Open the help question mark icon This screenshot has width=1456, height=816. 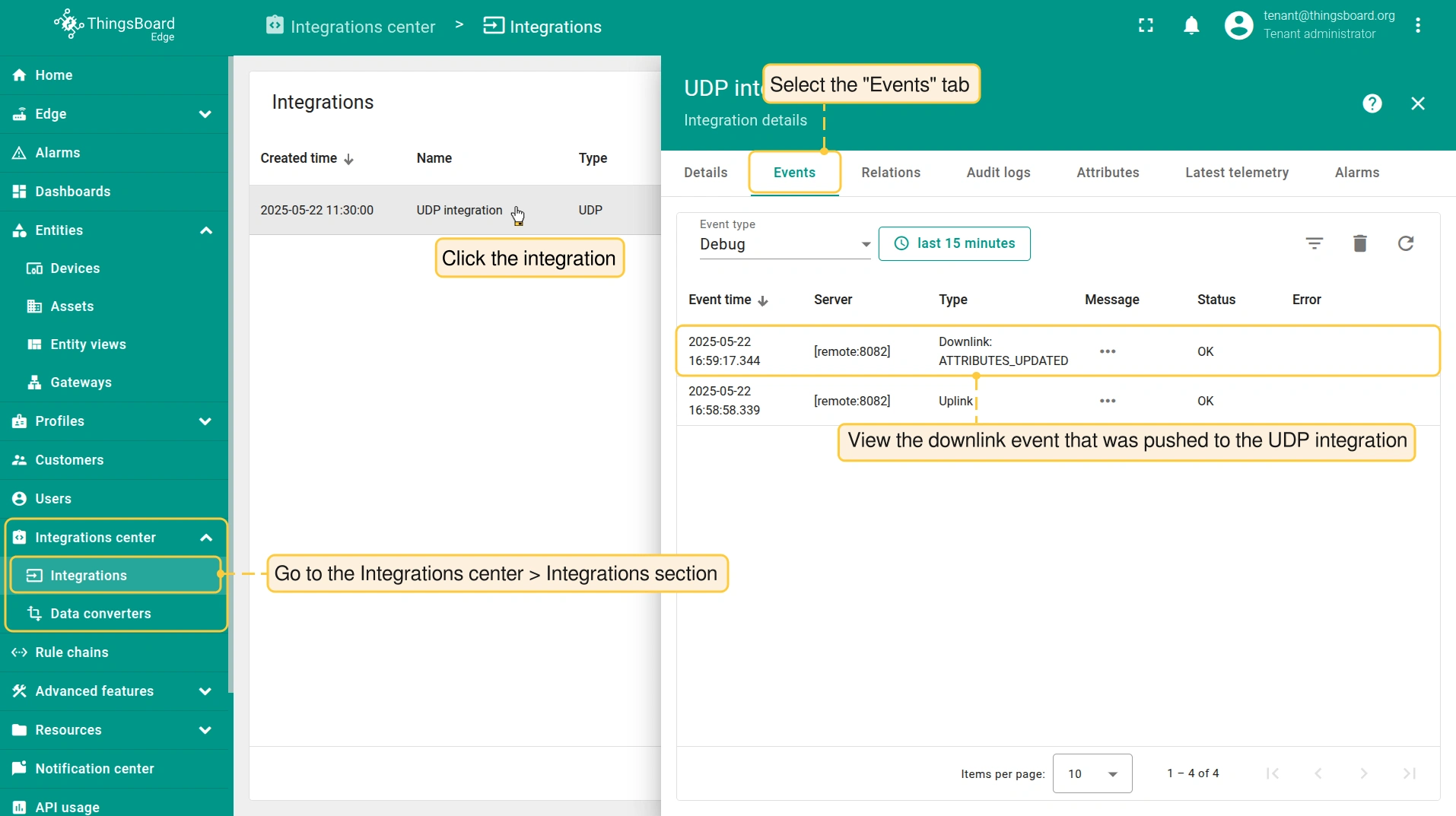click(x=1372, y=103)
